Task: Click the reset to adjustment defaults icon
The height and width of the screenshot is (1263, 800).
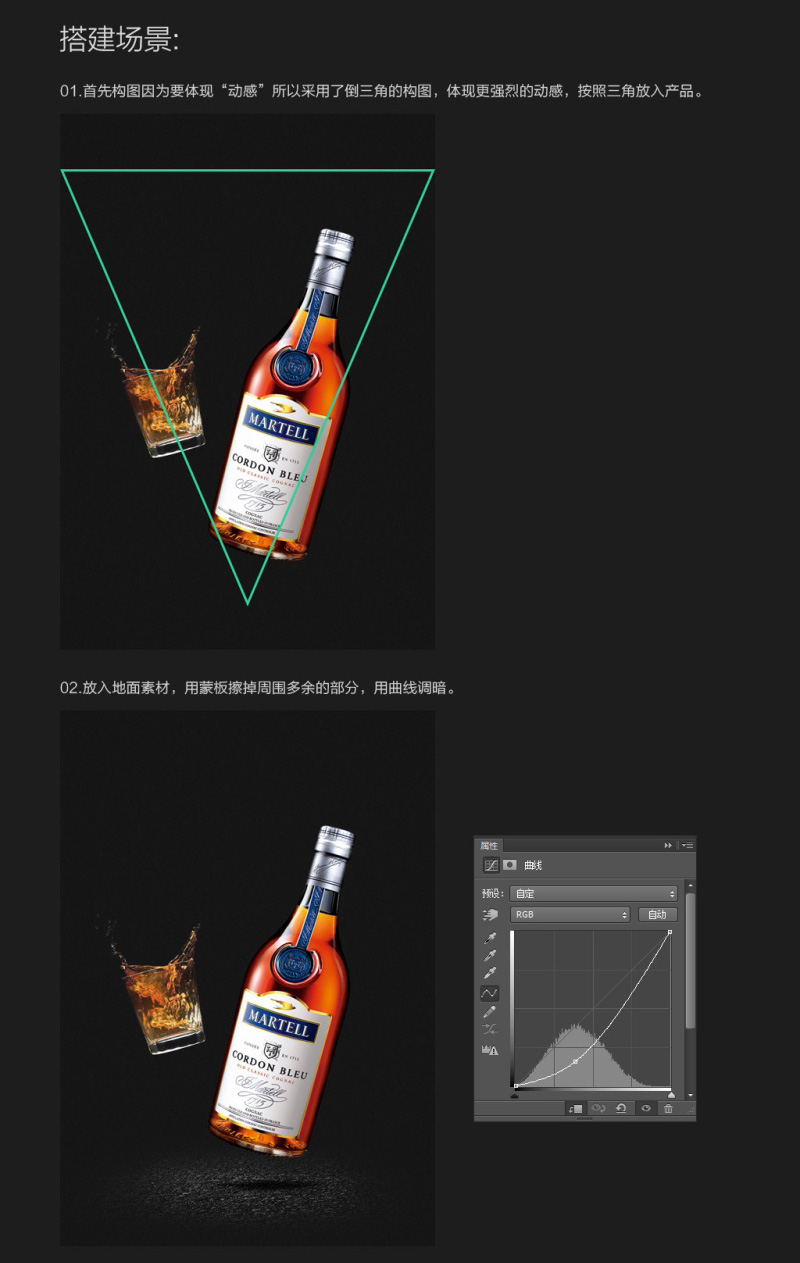Action: 621,1108
